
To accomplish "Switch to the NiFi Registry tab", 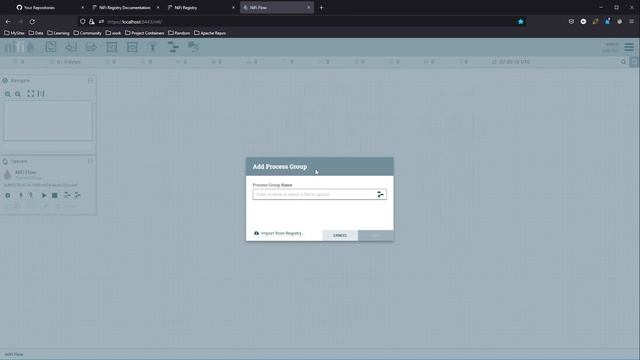I will pyautogui.click(x=200, y=7).
